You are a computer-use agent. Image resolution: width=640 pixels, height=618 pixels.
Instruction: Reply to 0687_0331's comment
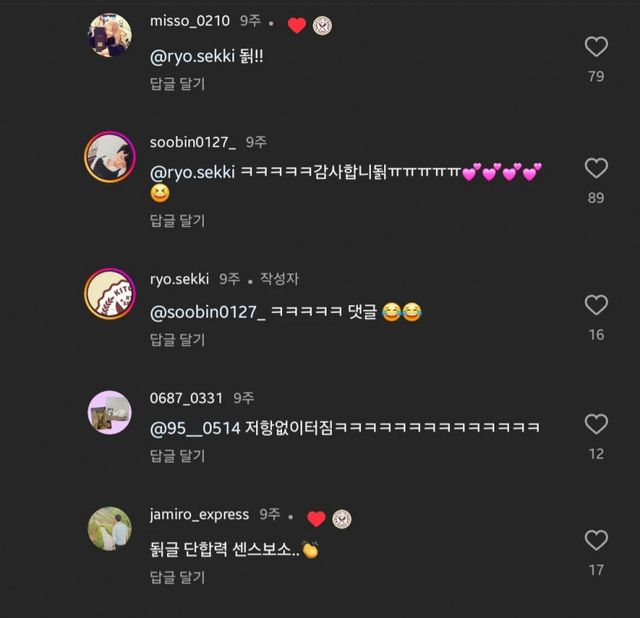(x=177, y=456)
